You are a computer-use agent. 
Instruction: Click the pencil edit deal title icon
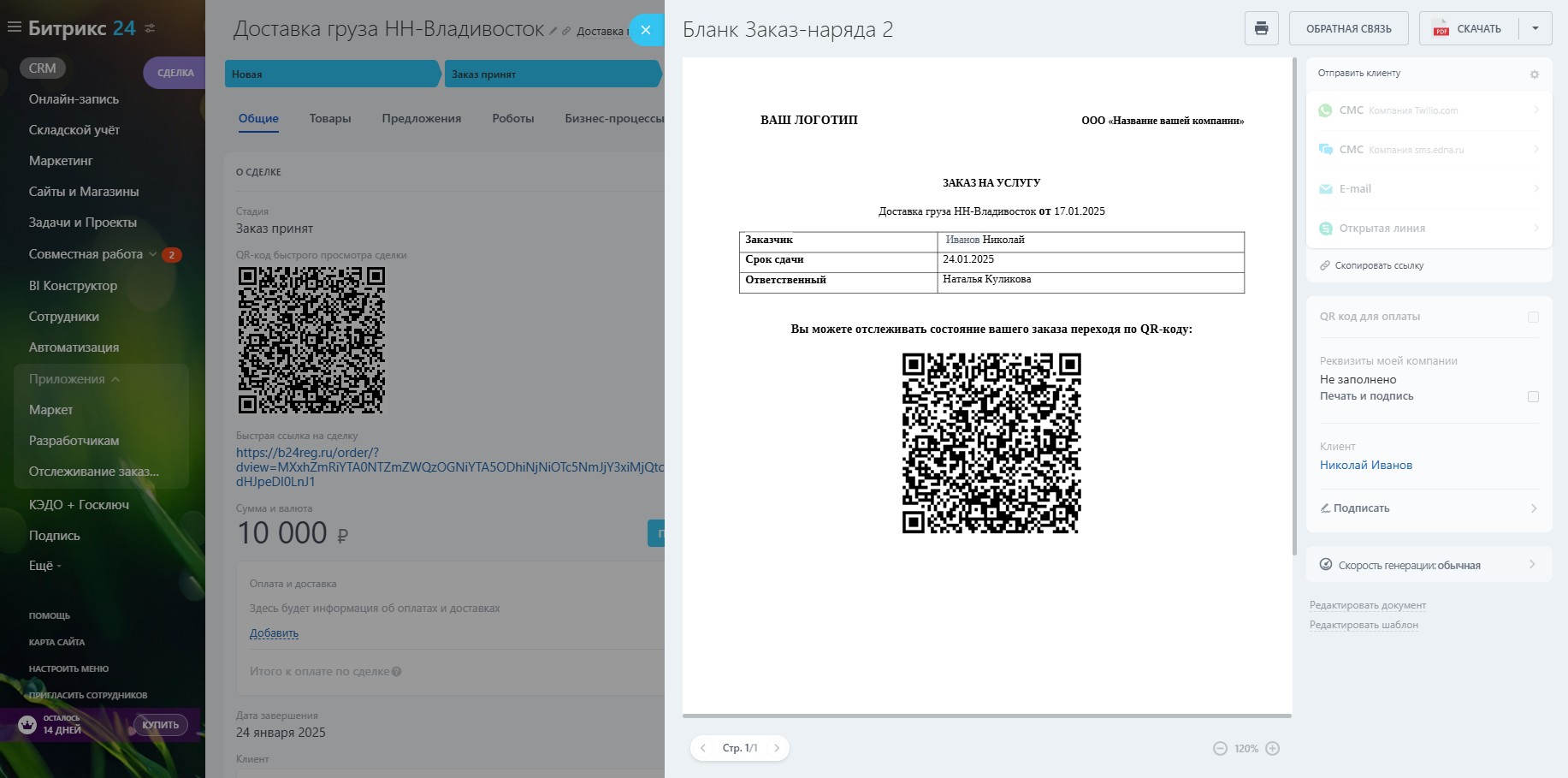pyautogui.click(x=553, y=31)
